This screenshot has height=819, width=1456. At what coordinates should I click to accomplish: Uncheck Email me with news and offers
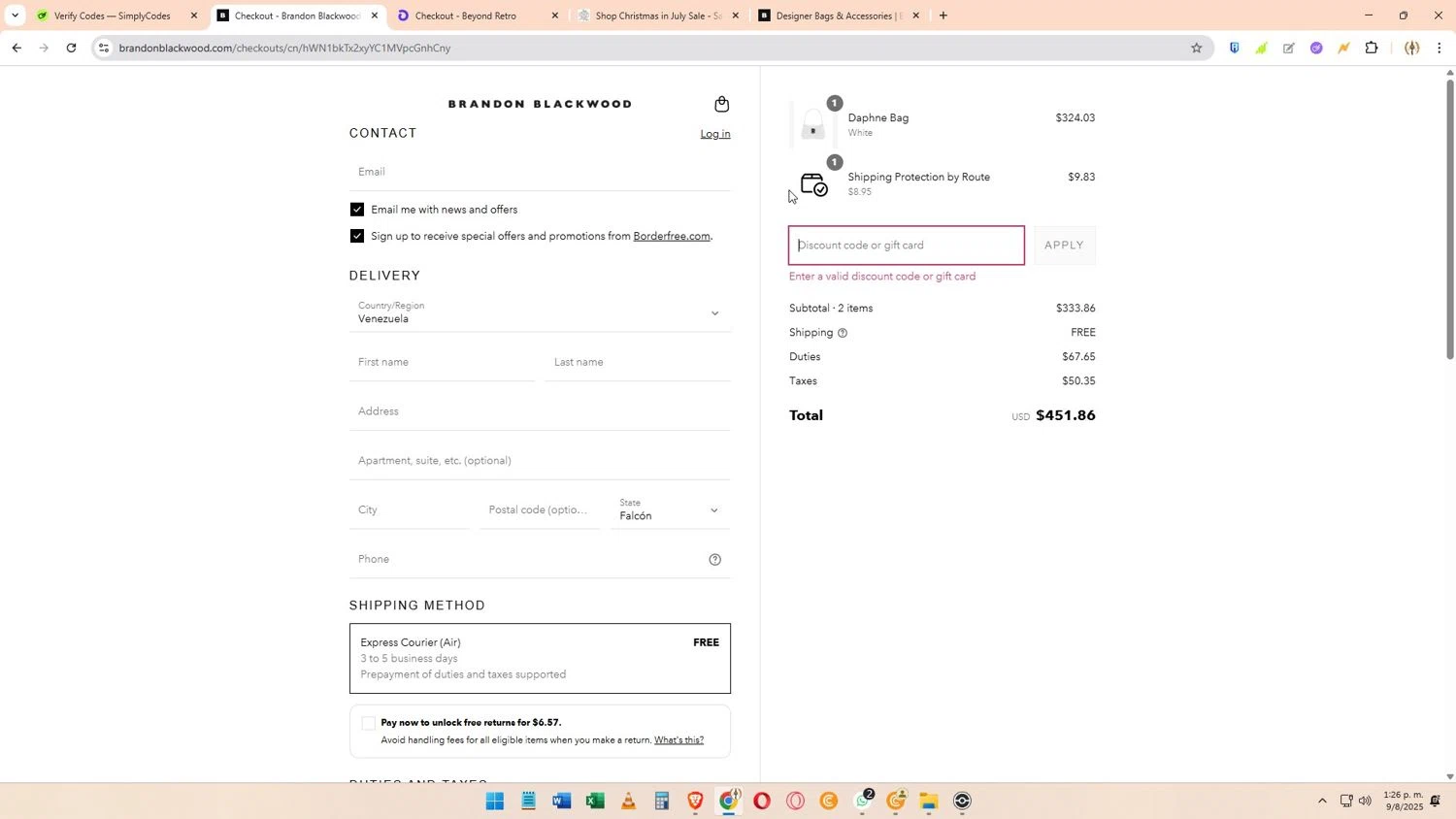357,210
